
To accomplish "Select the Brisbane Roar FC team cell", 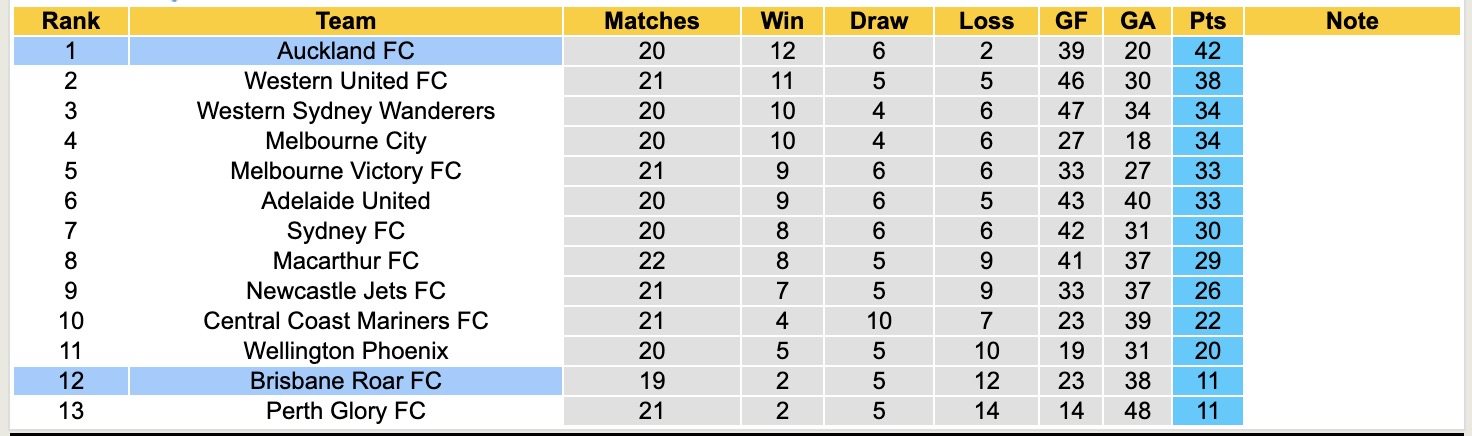I will (x=345, y=381).
